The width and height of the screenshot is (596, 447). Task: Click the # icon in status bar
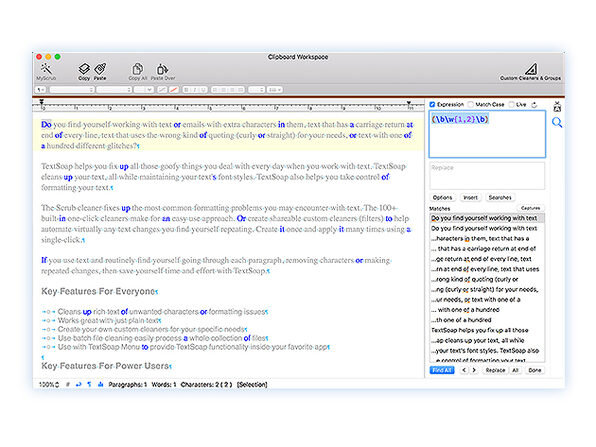(68, 385)
